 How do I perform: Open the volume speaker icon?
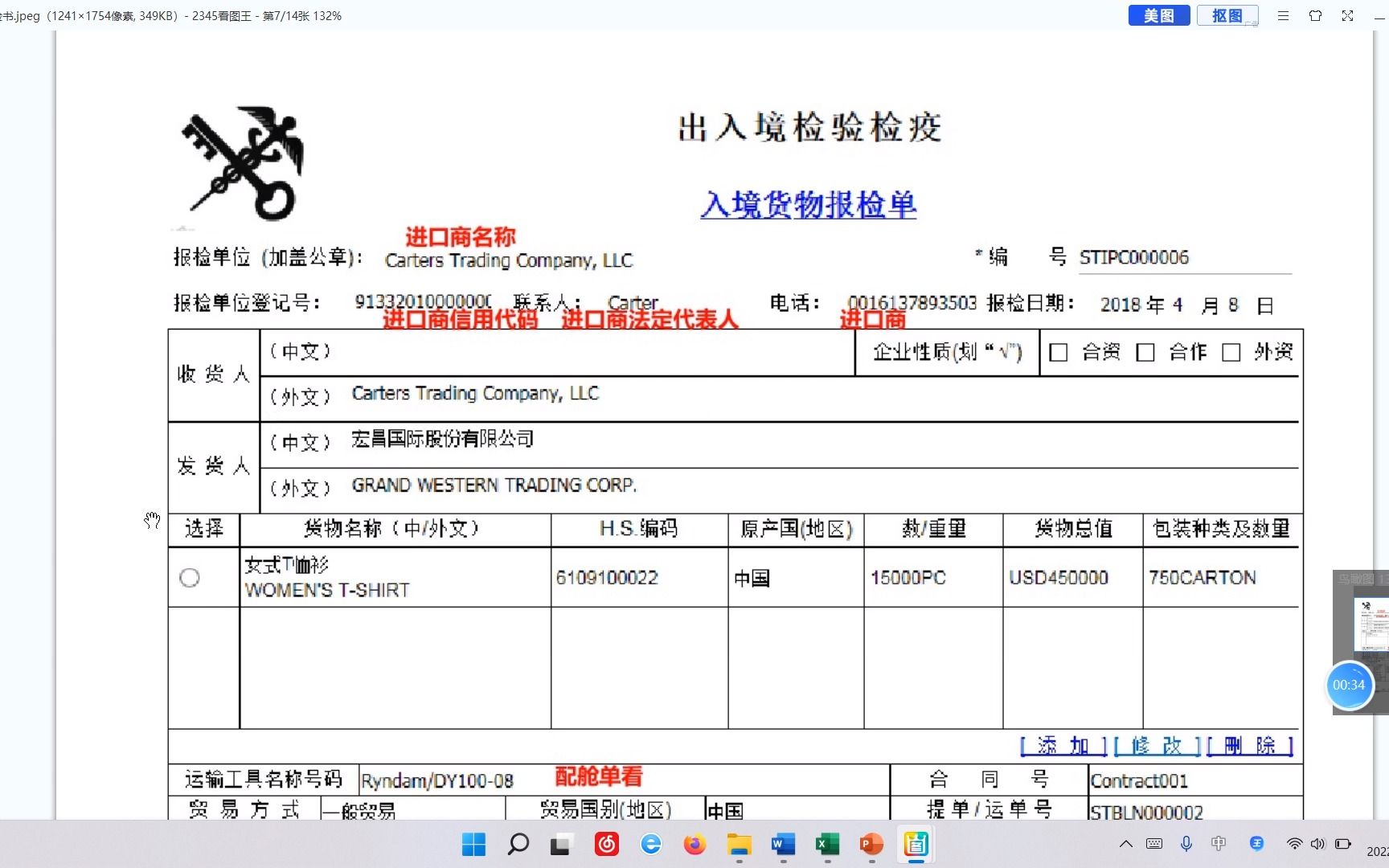pos(1317,844)
